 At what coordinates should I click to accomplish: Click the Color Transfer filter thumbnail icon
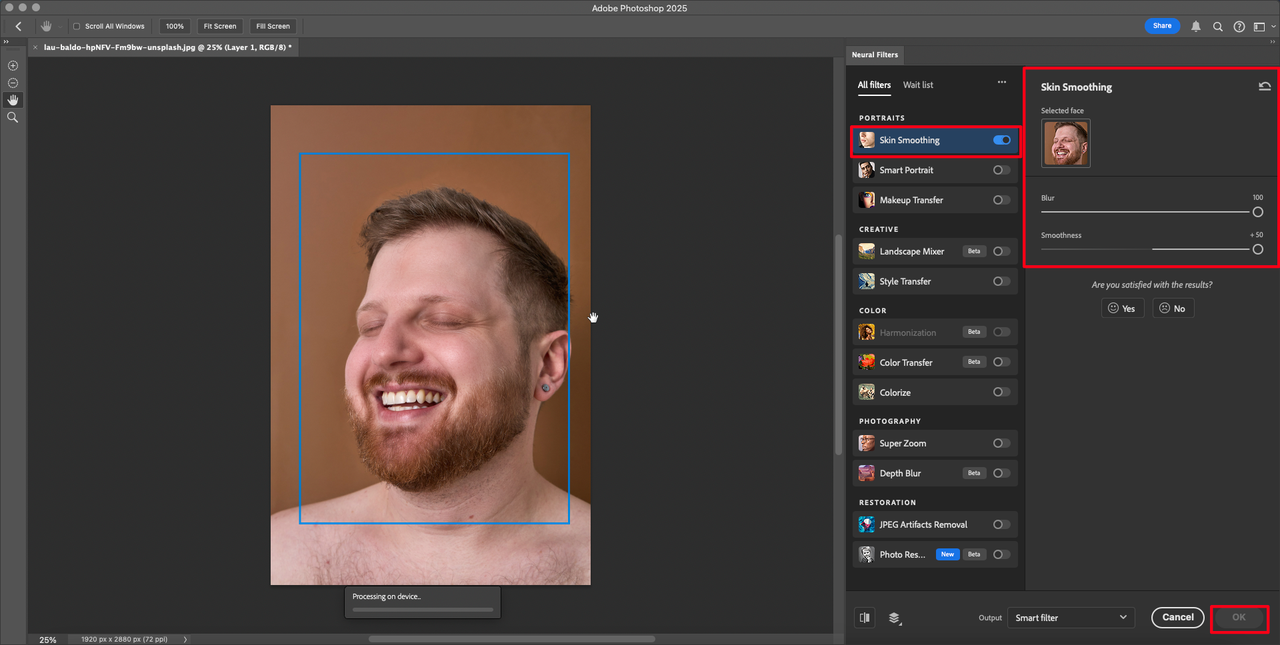(867, 363)
